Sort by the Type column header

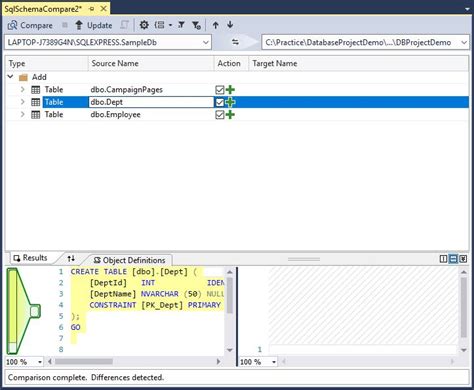click(47, 63)
